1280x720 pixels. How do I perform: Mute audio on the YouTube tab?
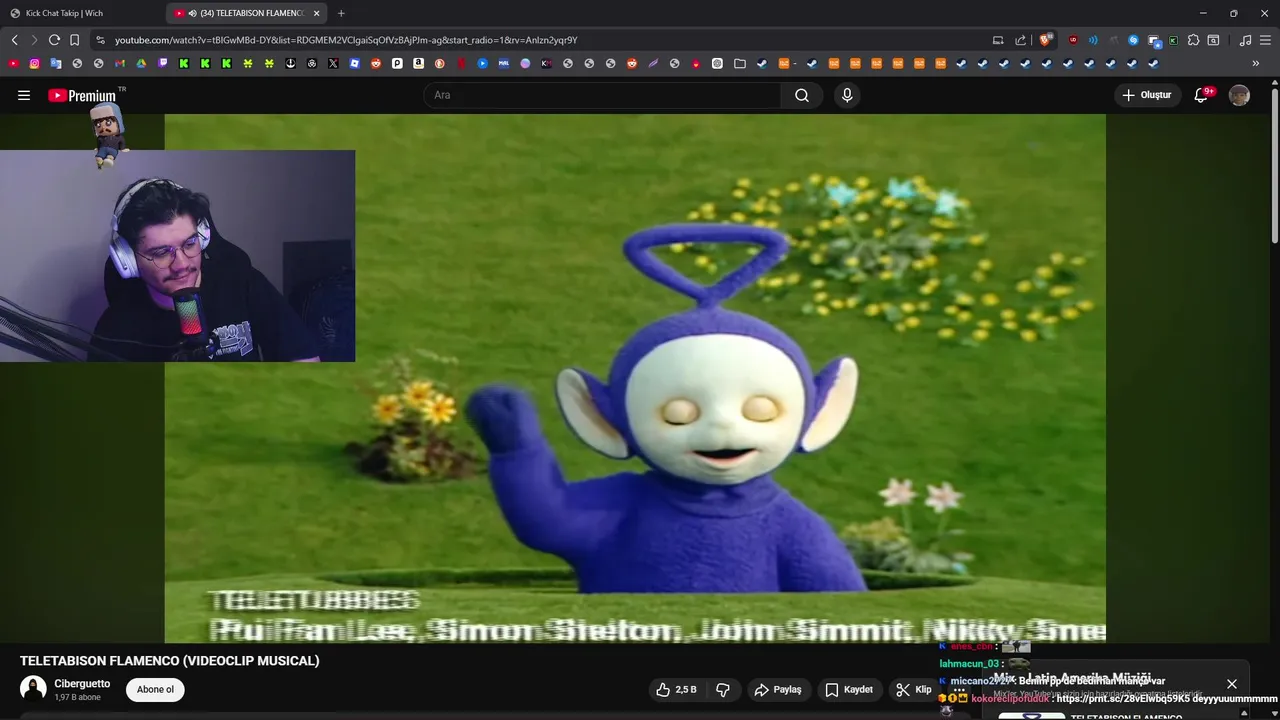[192, 13]
